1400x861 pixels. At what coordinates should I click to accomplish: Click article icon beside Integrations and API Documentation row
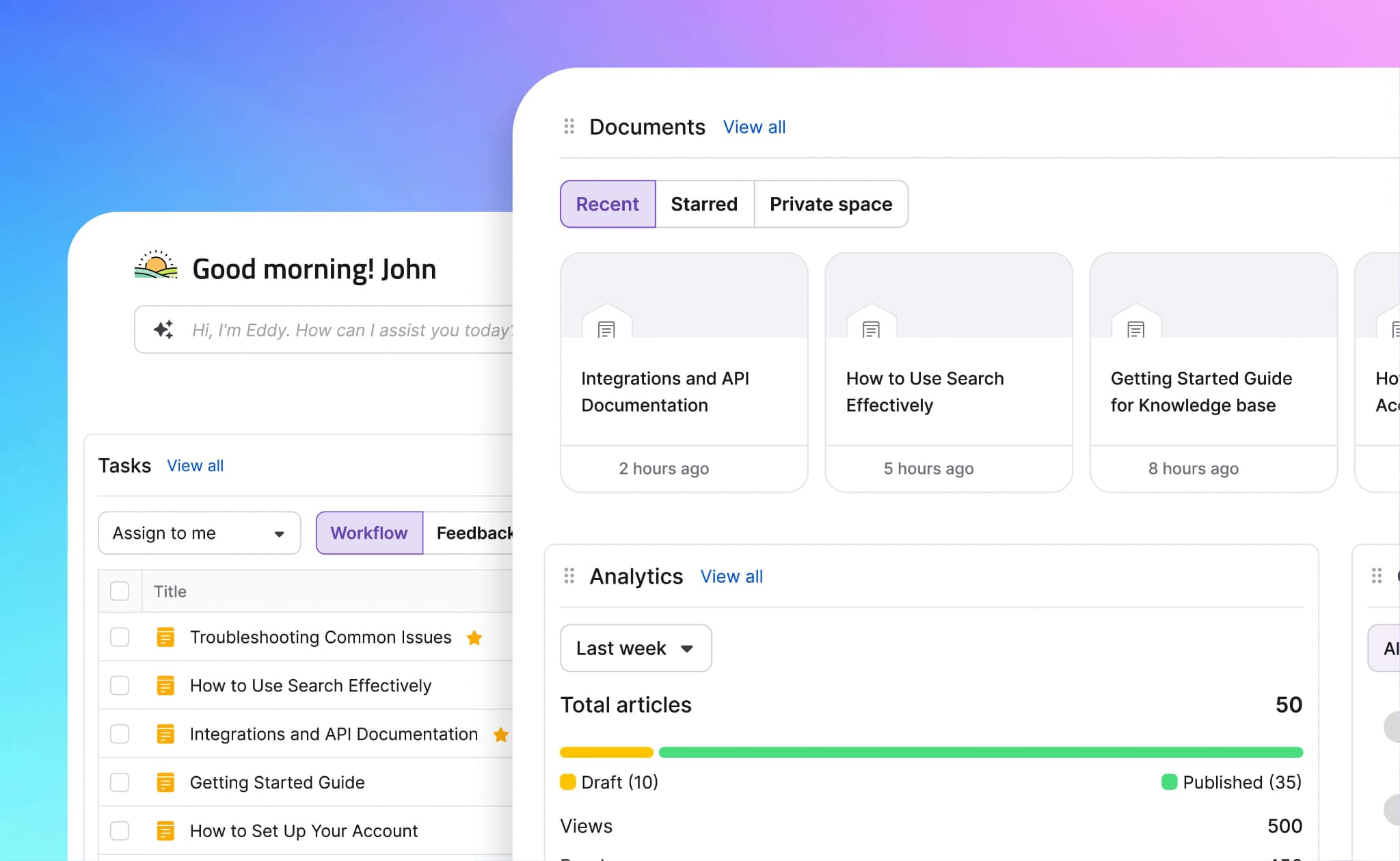[165, 734]
